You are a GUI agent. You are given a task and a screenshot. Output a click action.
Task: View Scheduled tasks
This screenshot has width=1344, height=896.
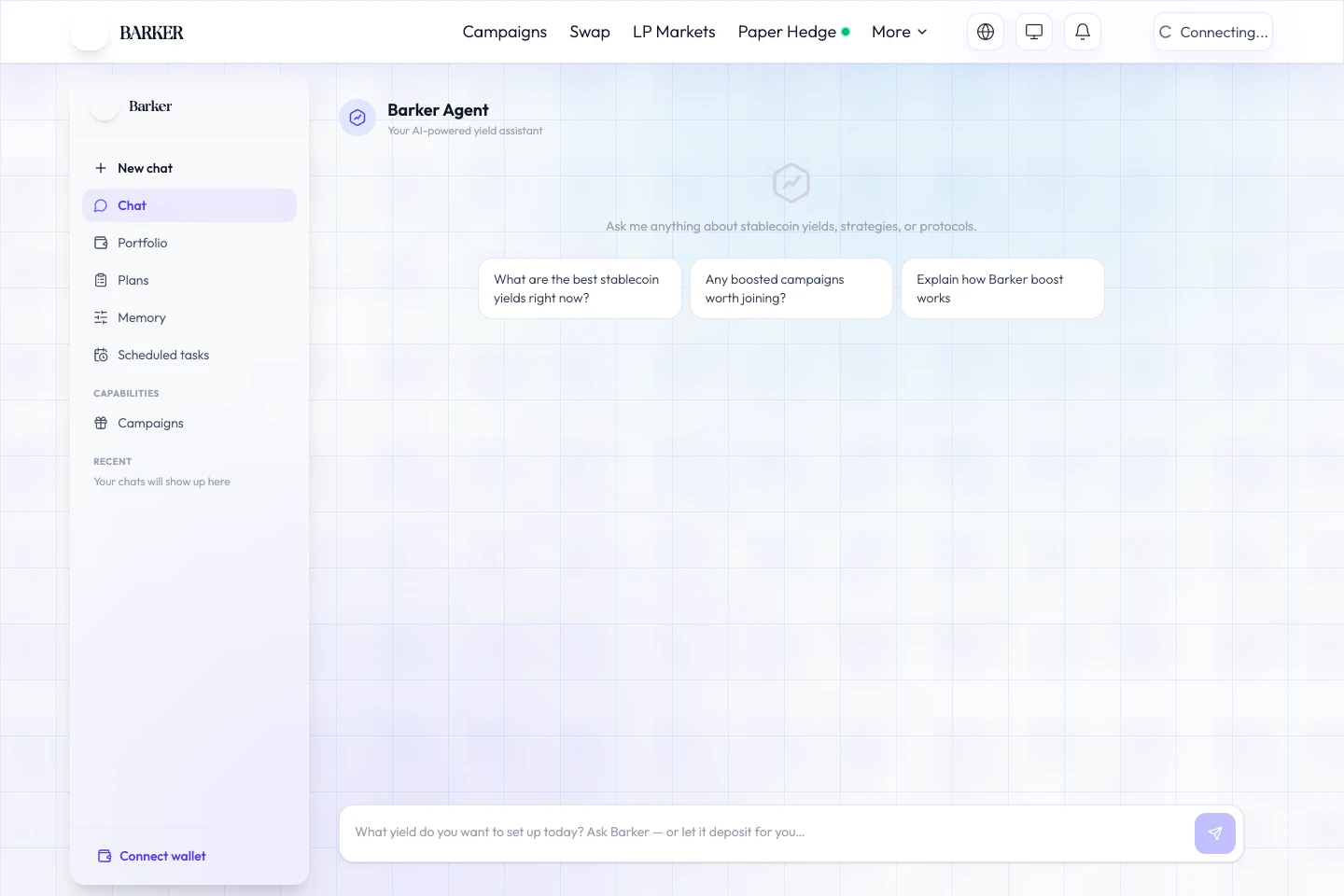pos(189,355)
